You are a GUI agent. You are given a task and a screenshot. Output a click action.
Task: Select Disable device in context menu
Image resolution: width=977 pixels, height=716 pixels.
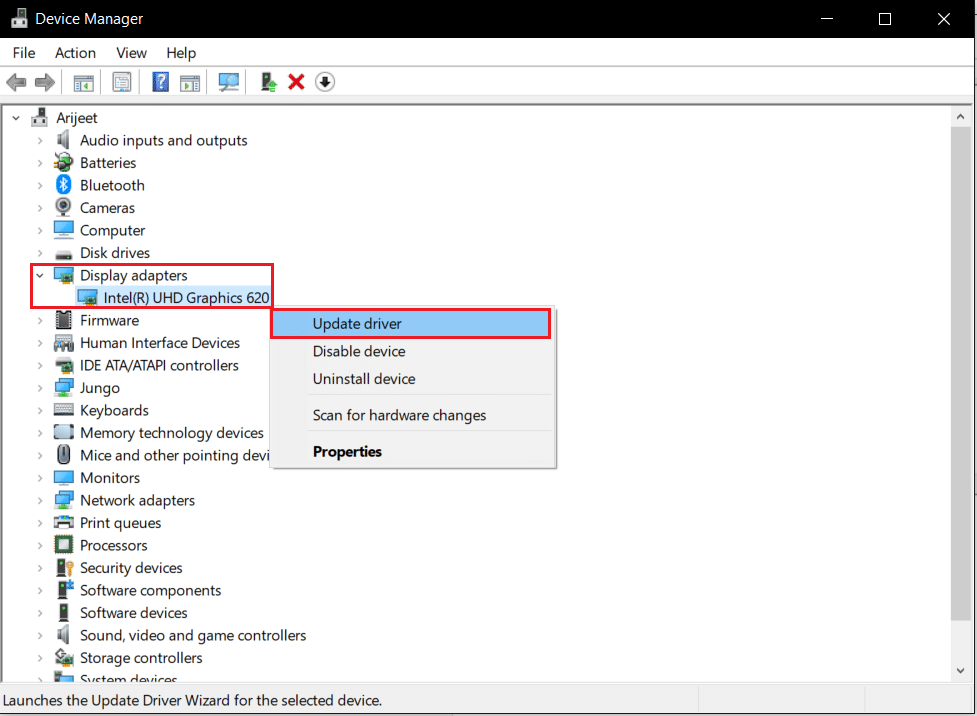(x=359, y=352)
